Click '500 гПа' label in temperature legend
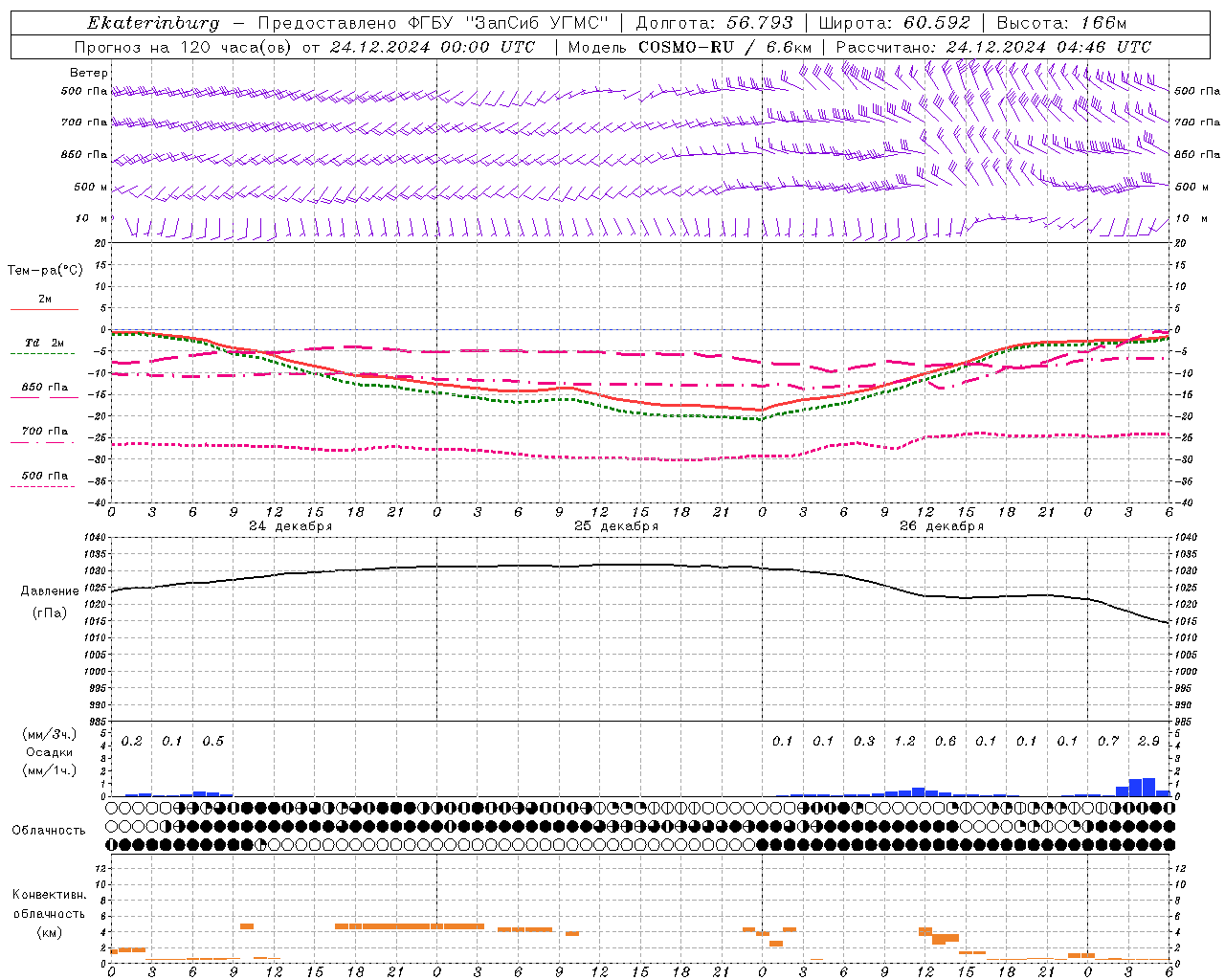Viewport: 1225px width, 980px height. (45, 476)
